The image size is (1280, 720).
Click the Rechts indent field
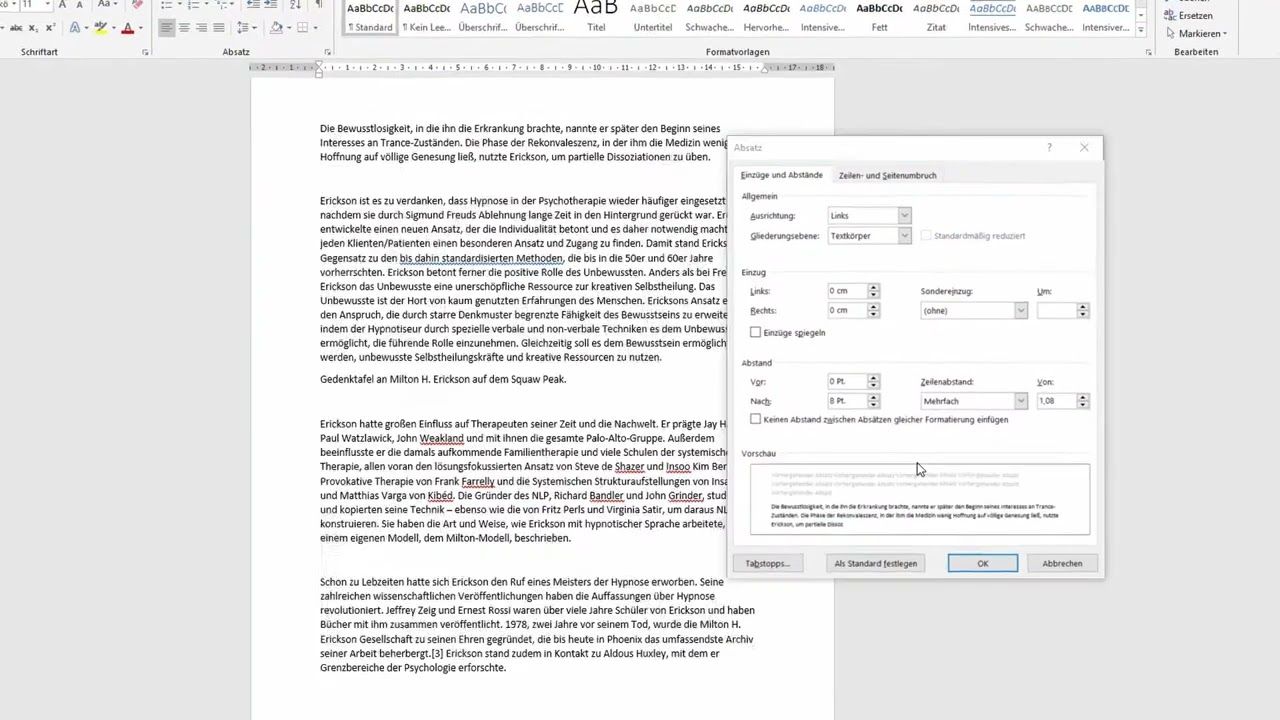pyautogui.click(x=846, y=310)
